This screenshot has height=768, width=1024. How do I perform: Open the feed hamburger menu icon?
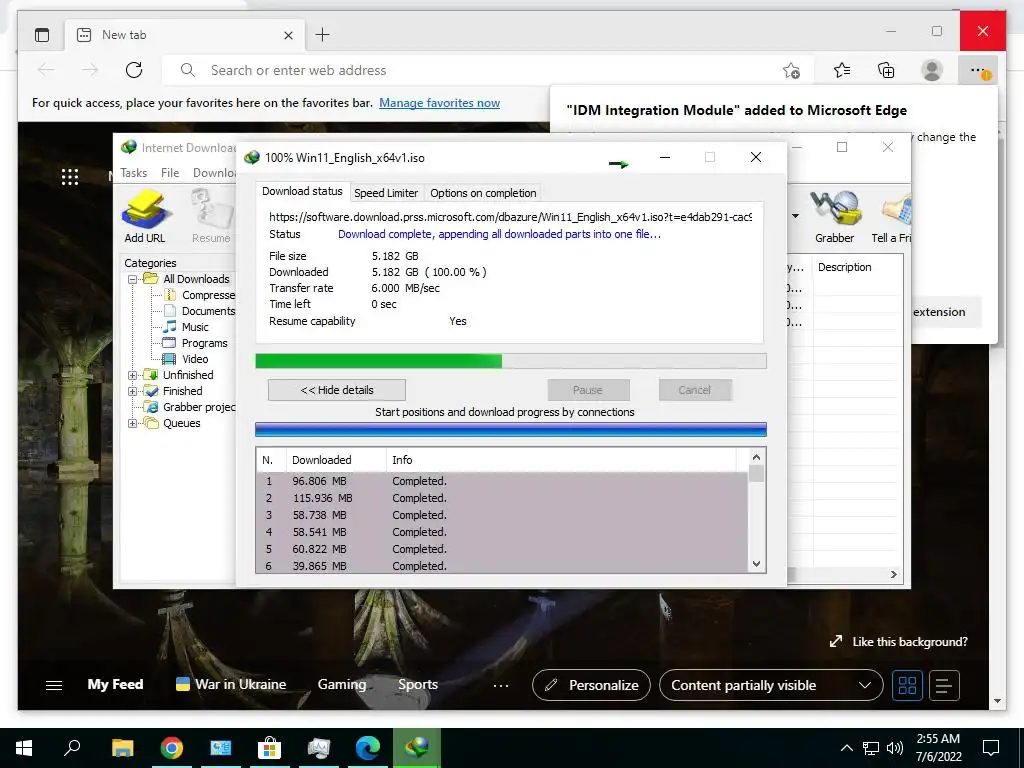point(54,685)
